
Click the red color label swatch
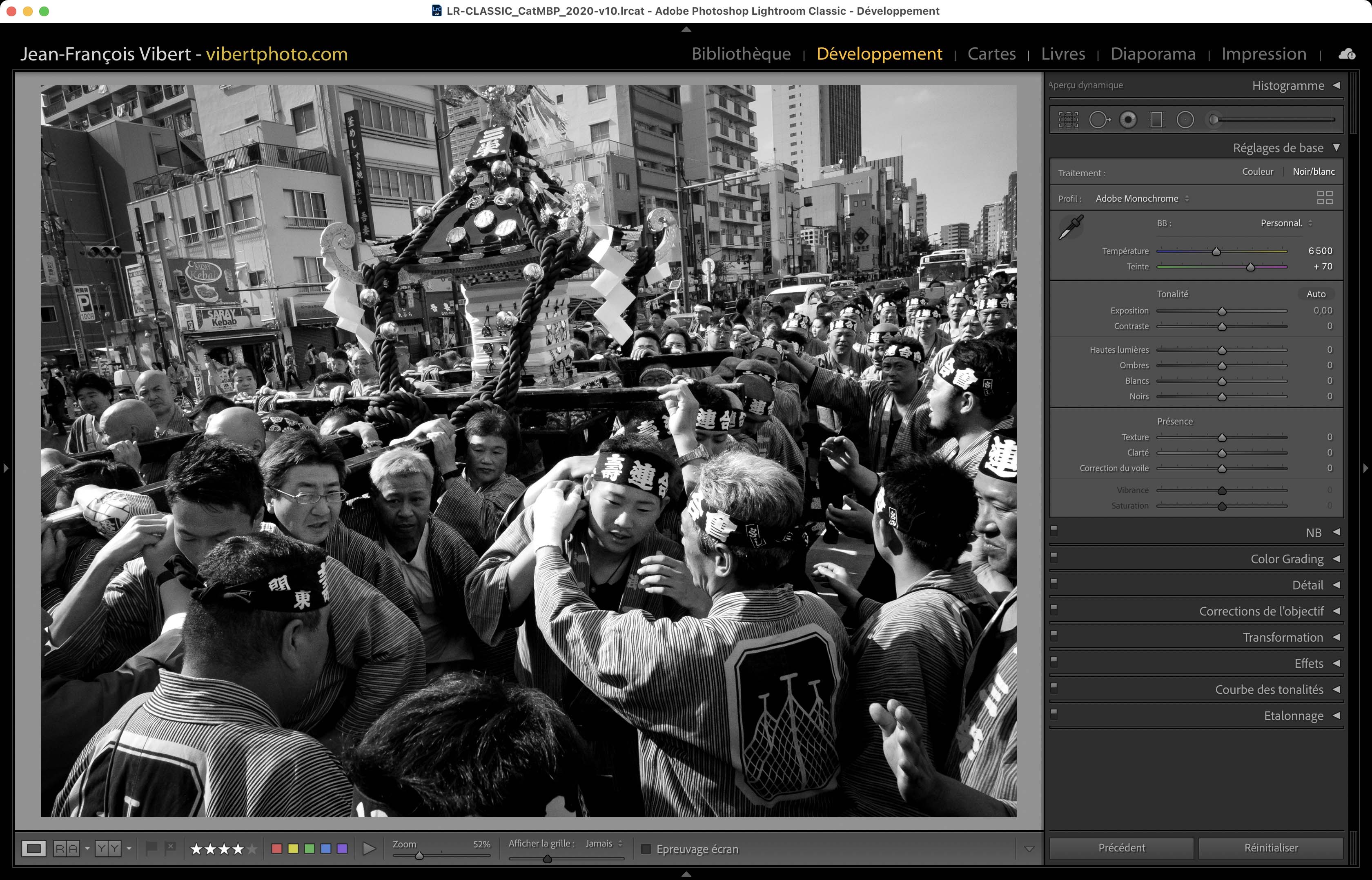coord(277,849)
